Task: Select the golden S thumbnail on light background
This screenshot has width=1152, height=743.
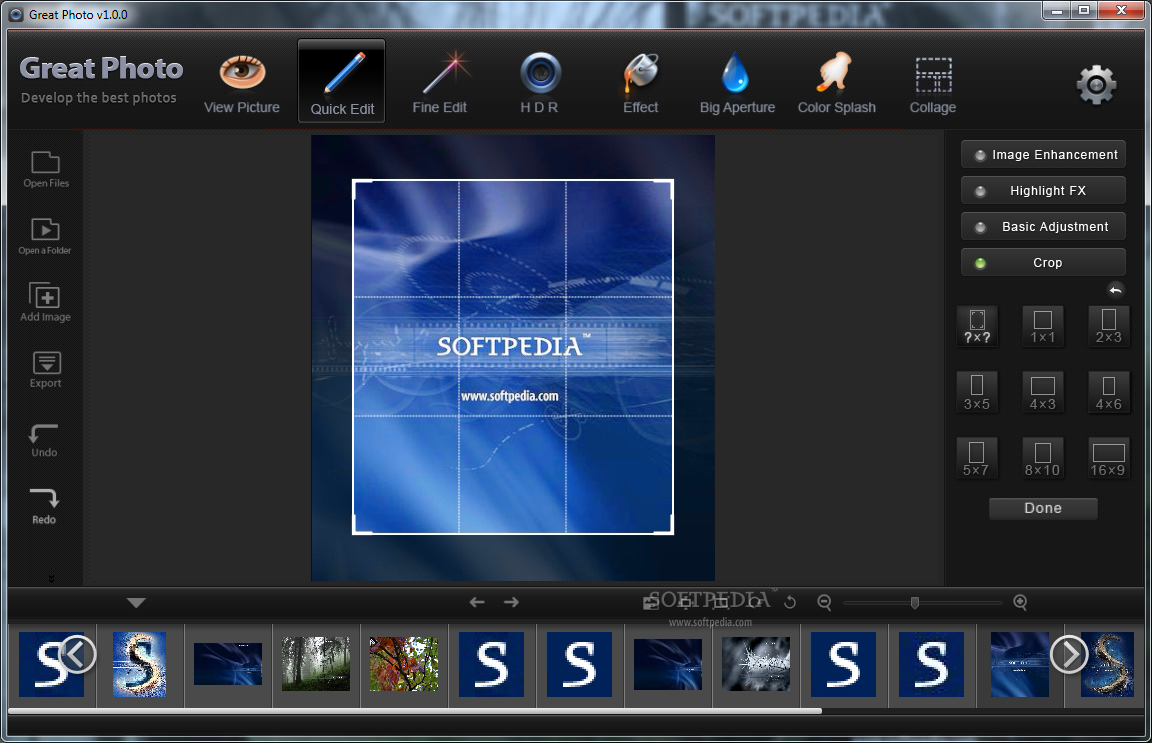Action: pos(140,664)
